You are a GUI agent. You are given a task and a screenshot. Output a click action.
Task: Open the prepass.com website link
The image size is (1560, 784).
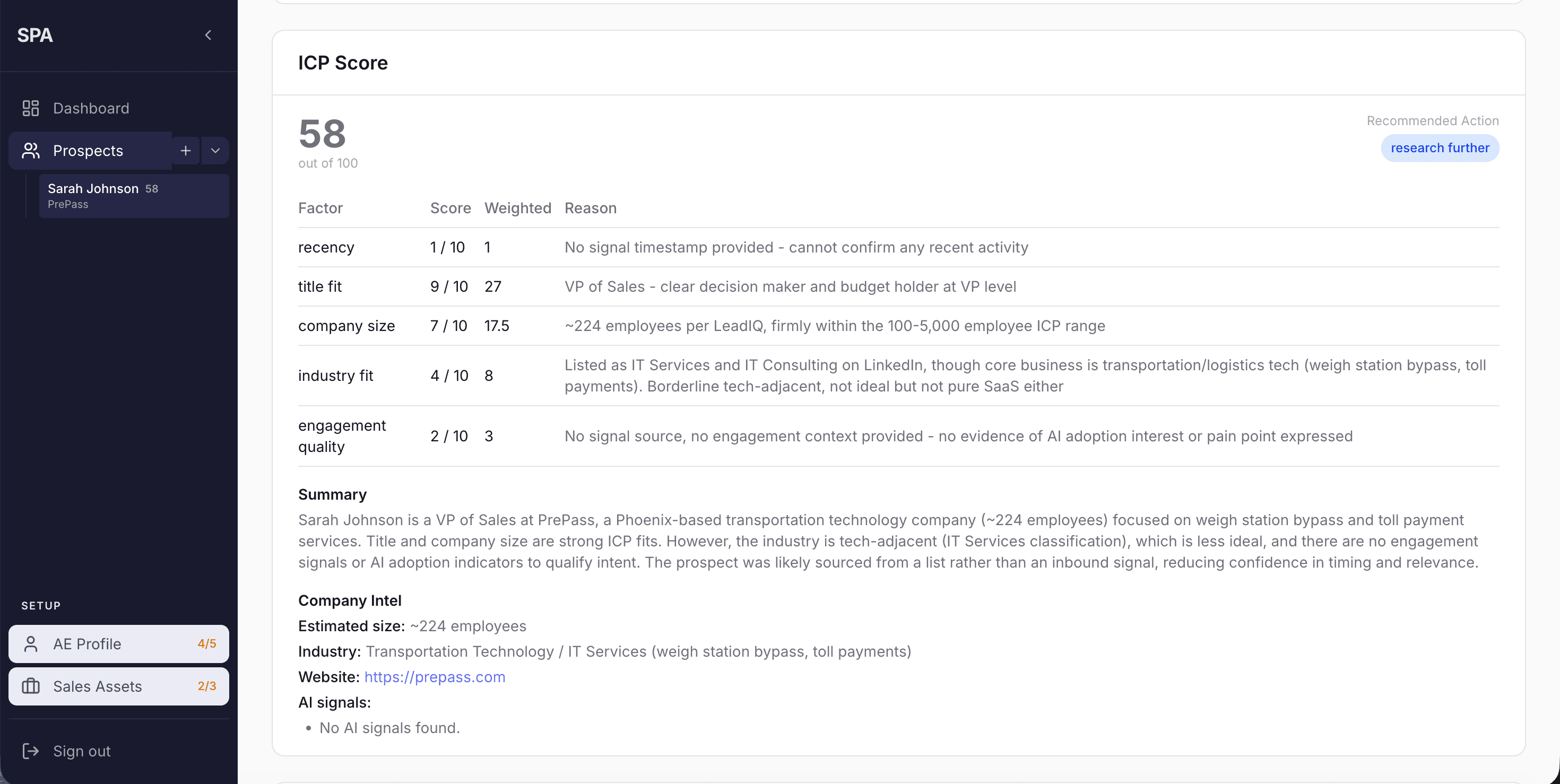coord(434,677)
